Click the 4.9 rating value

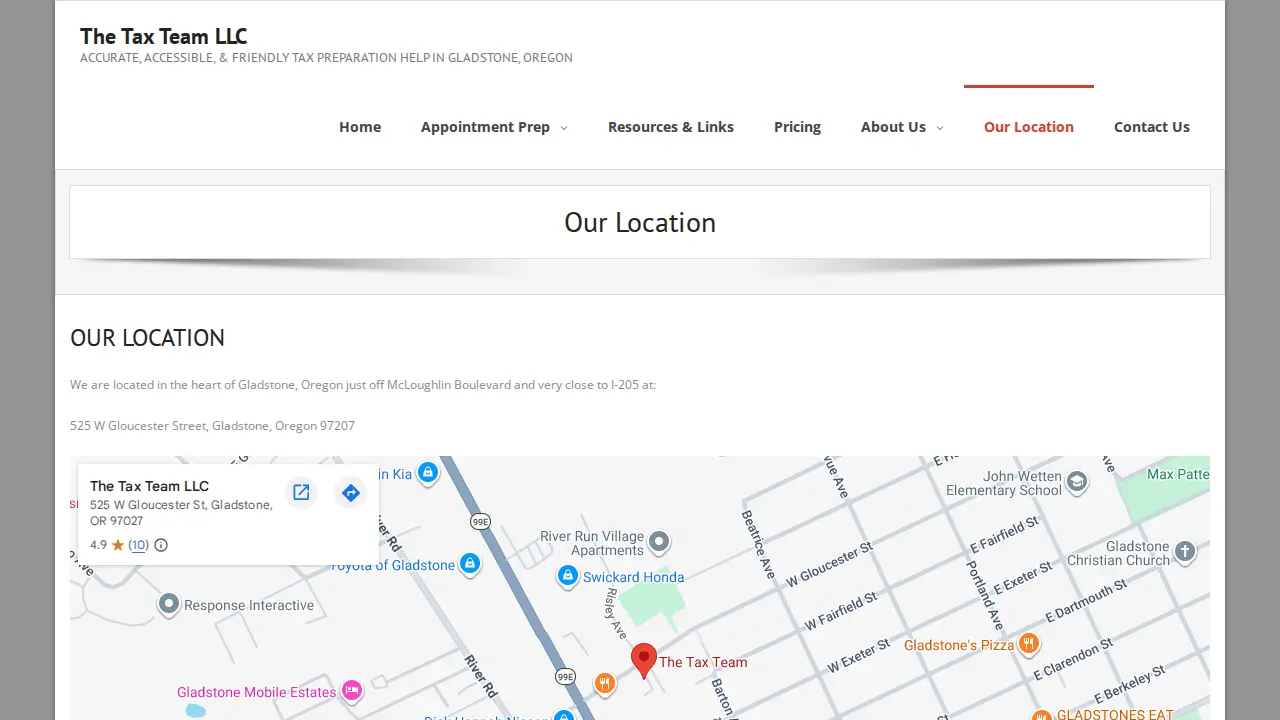(x=98, y=545)
